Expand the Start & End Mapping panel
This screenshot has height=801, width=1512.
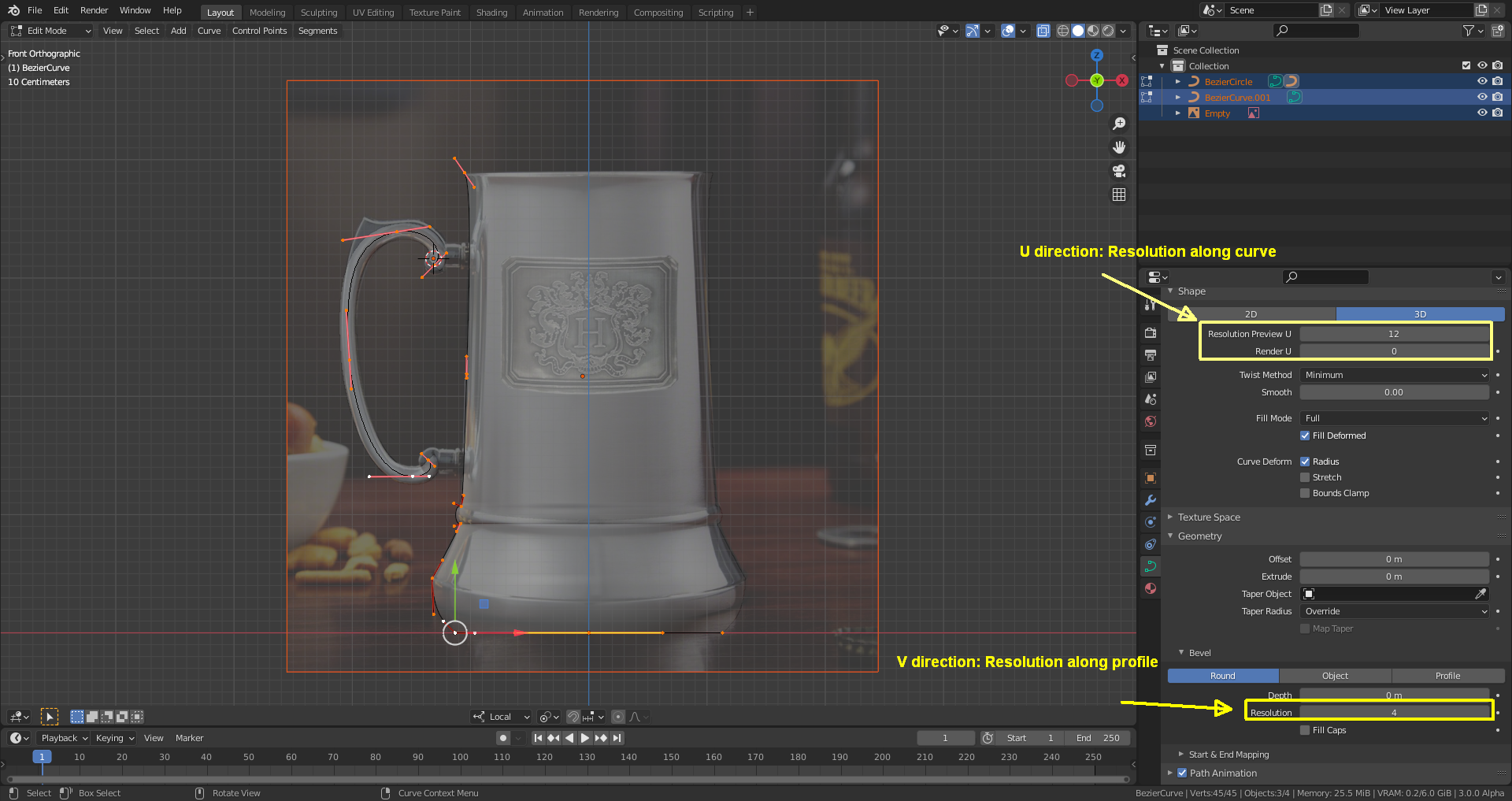coord(1180,754)
